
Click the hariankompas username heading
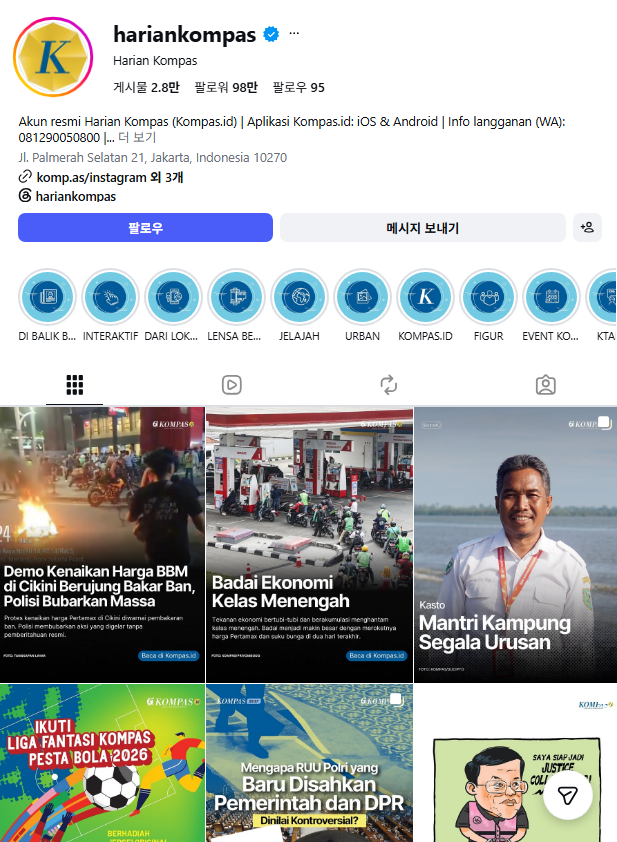(x=185, y=34)
